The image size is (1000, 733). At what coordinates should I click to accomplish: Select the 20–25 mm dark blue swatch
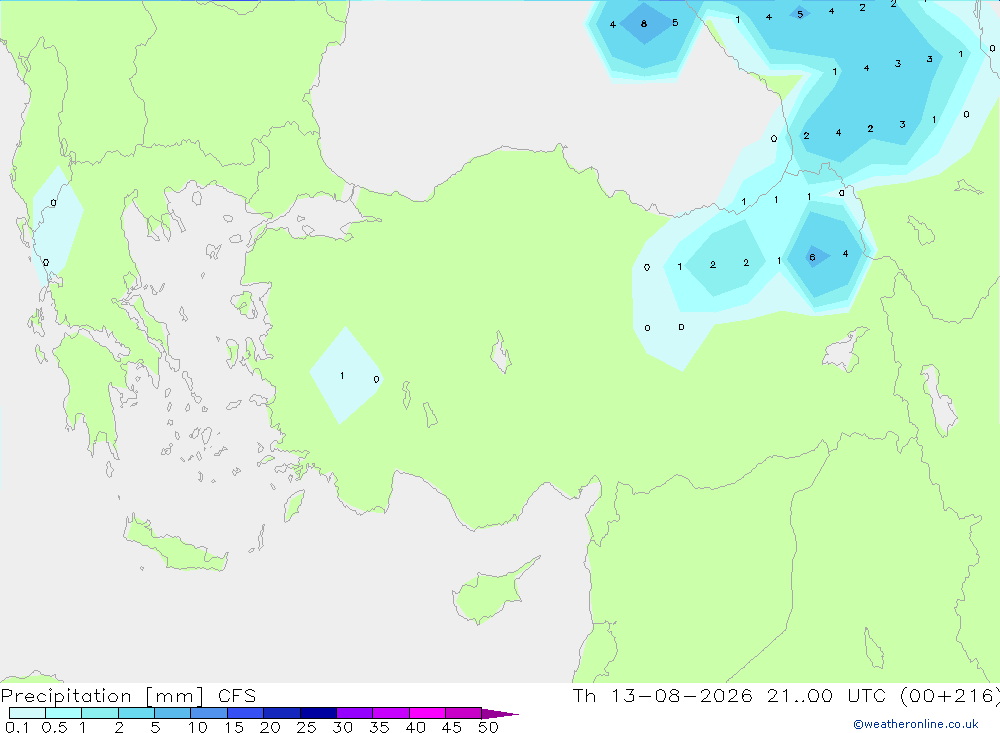tap(282, 713)
